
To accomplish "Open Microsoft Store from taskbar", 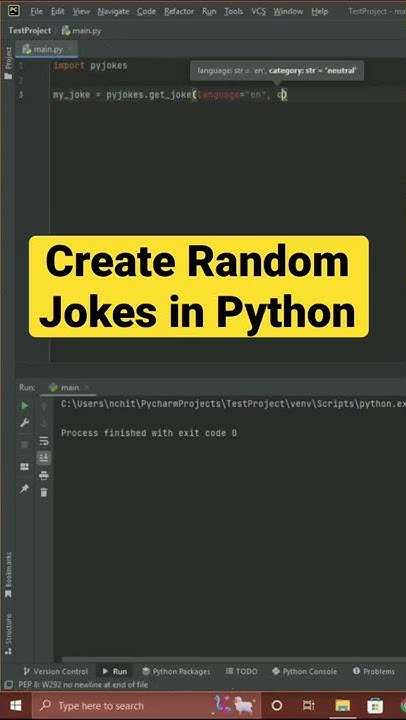I will [375, 706].
